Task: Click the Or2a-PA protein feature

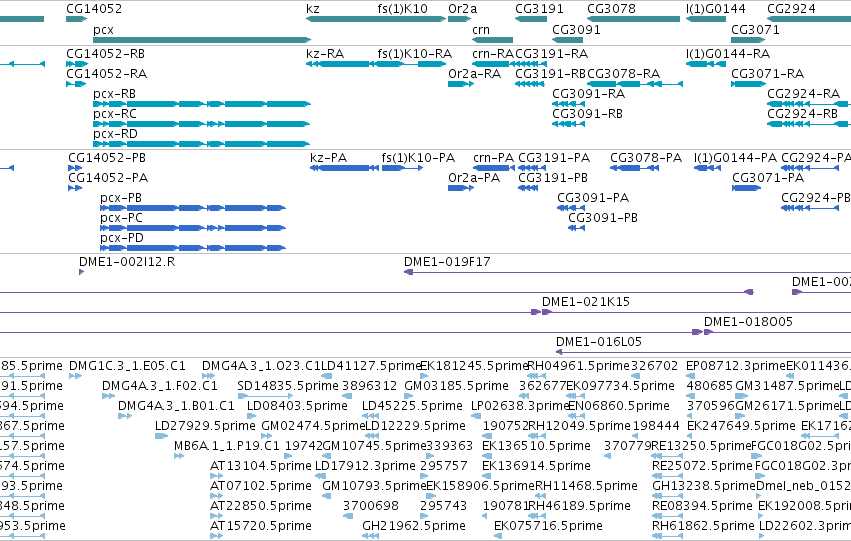Action: [461, 188]
